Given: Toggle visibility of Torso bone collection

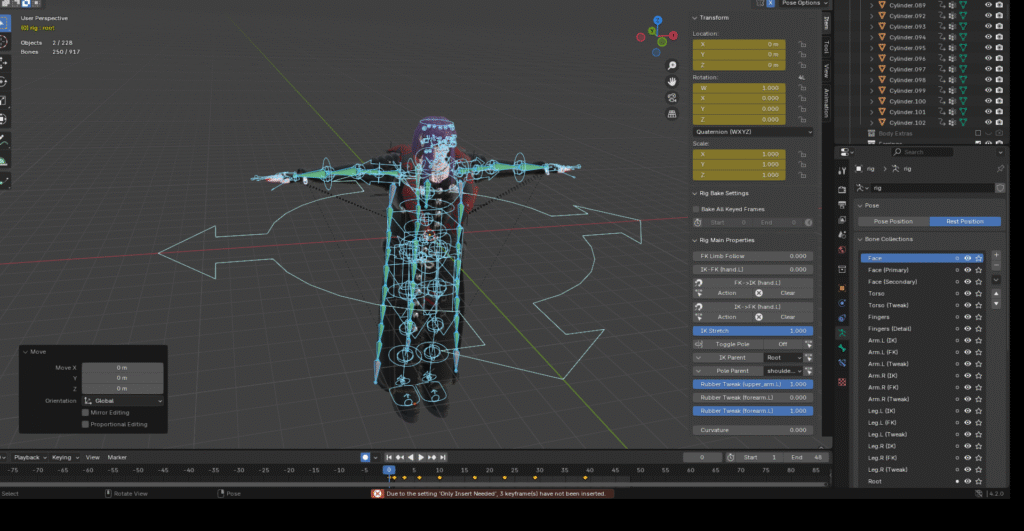Looking at the screenshot, I should [x=968, y=293].
